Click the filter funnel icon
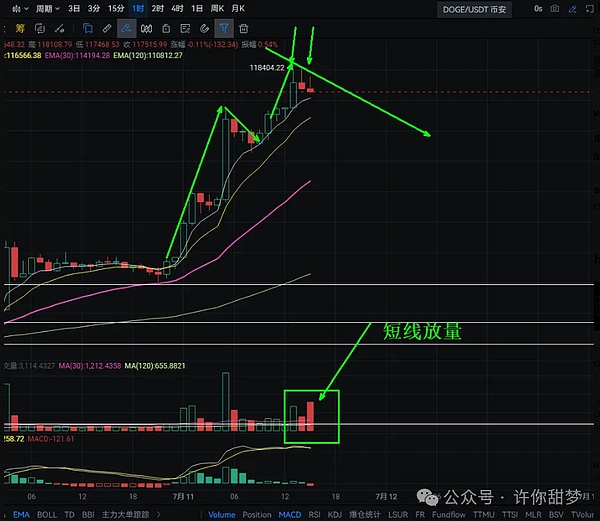 [x=224, y=28]
